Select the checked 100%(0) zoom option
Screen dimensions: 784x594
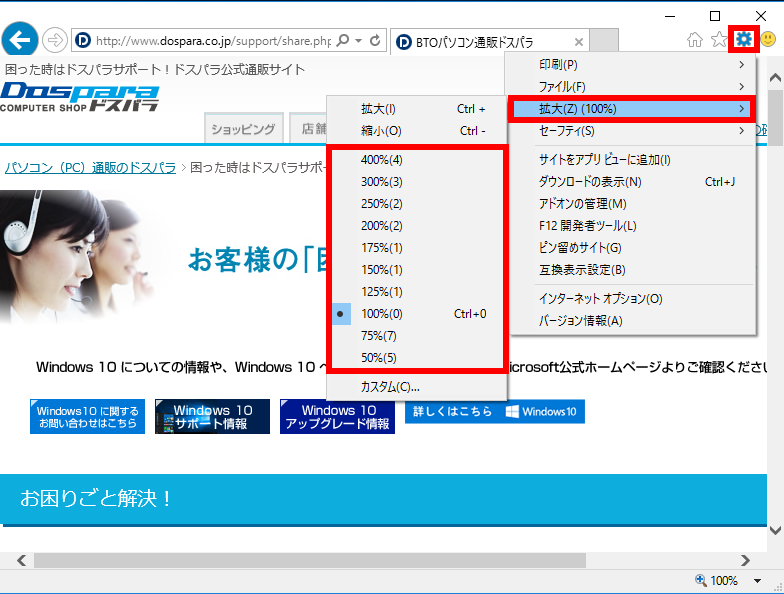(417, 314)
